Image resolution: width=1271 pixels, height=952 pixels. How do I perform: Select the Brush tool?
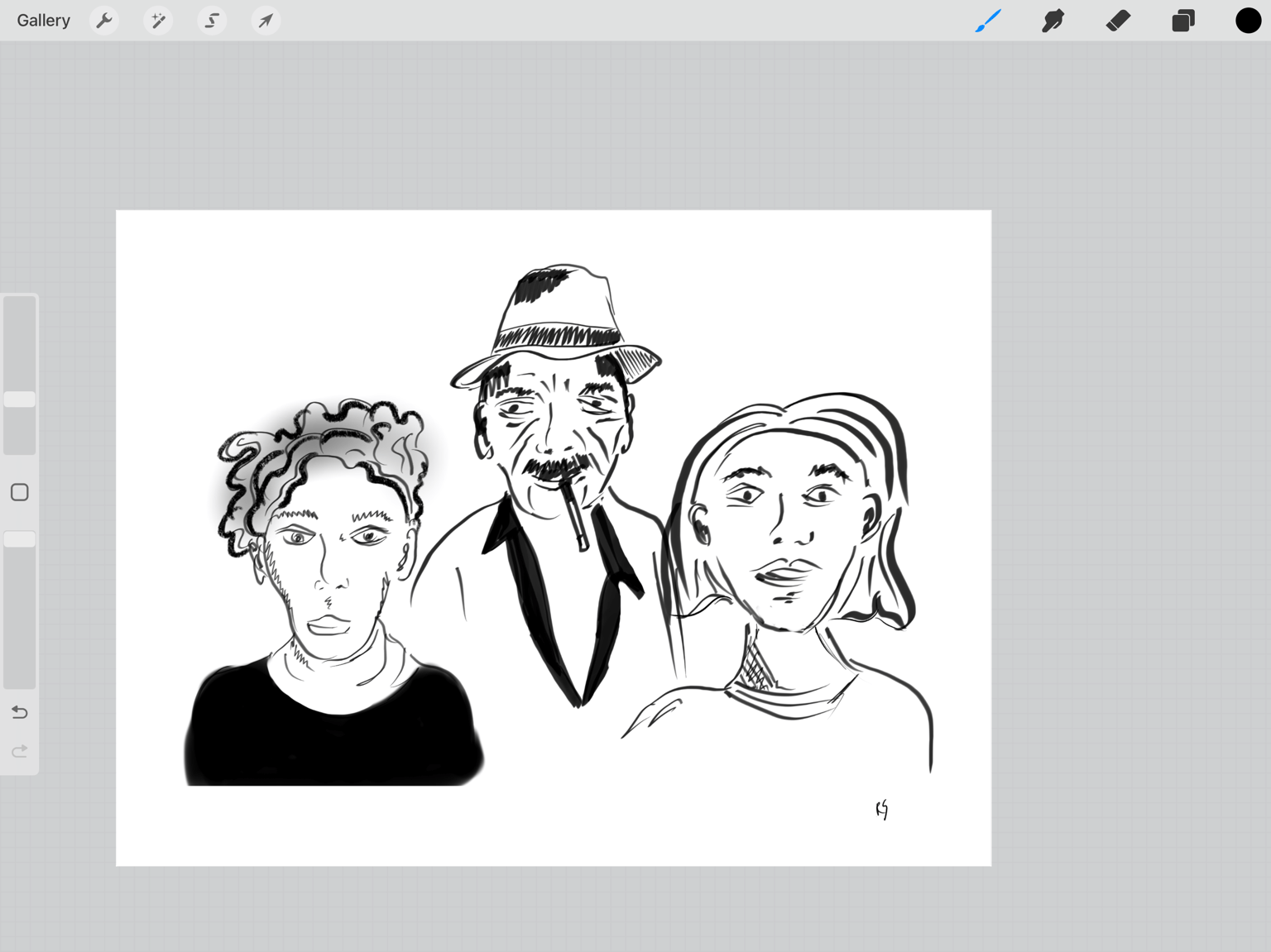[988, 21]
